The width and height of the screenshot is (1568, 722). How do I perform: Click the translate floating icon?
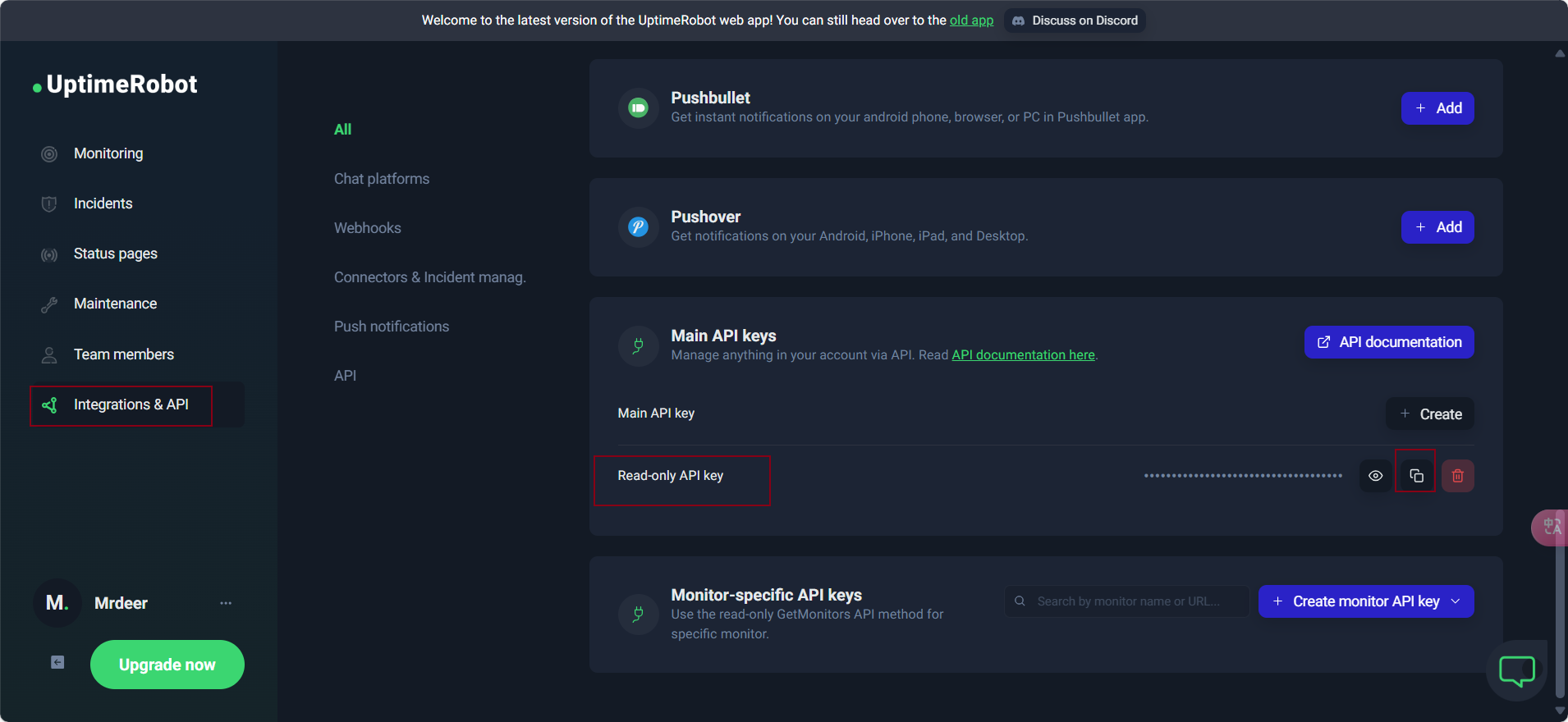pyautogui.click(x=1552, y=528)
